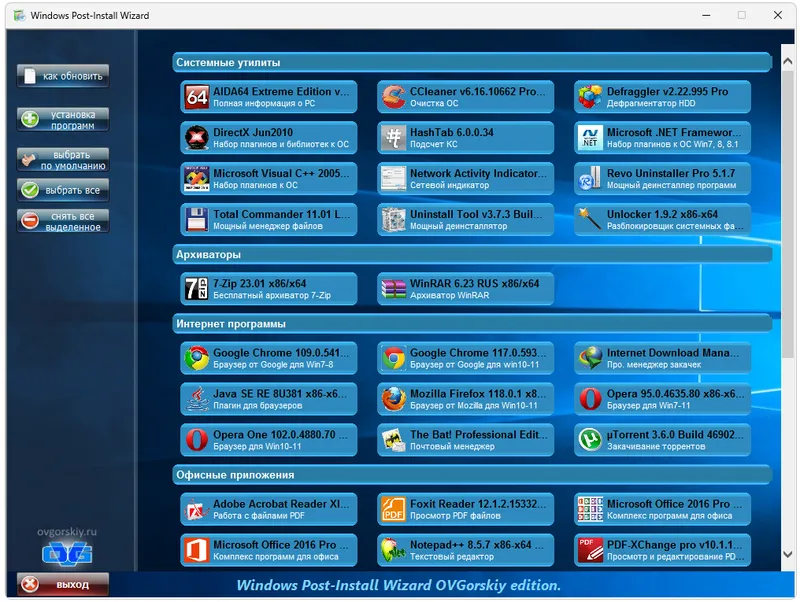Click the 'выбрать все' button
The width and height of the screenshot is (800, 602).
point(63,190)
